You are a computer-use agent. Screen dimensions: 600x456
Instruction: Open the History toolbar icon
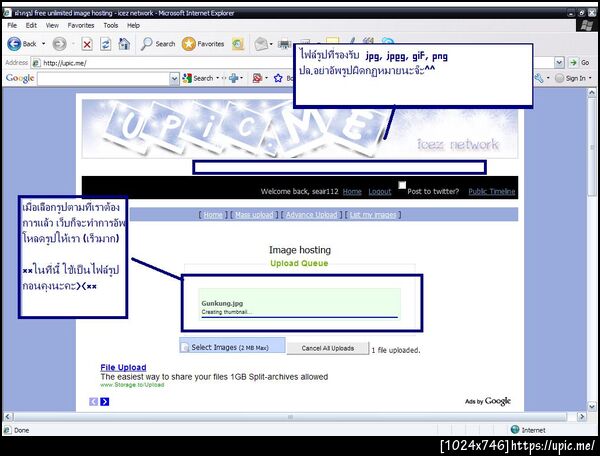[238, 44]
